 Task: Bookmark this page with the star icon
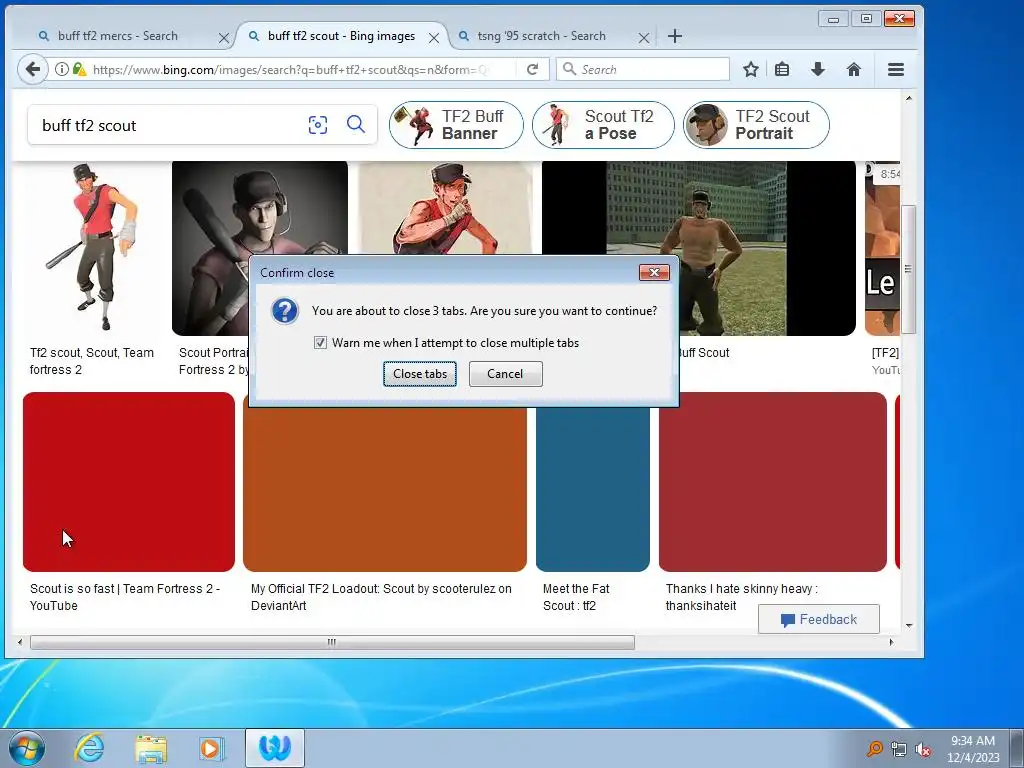click(x=751, y=69)
